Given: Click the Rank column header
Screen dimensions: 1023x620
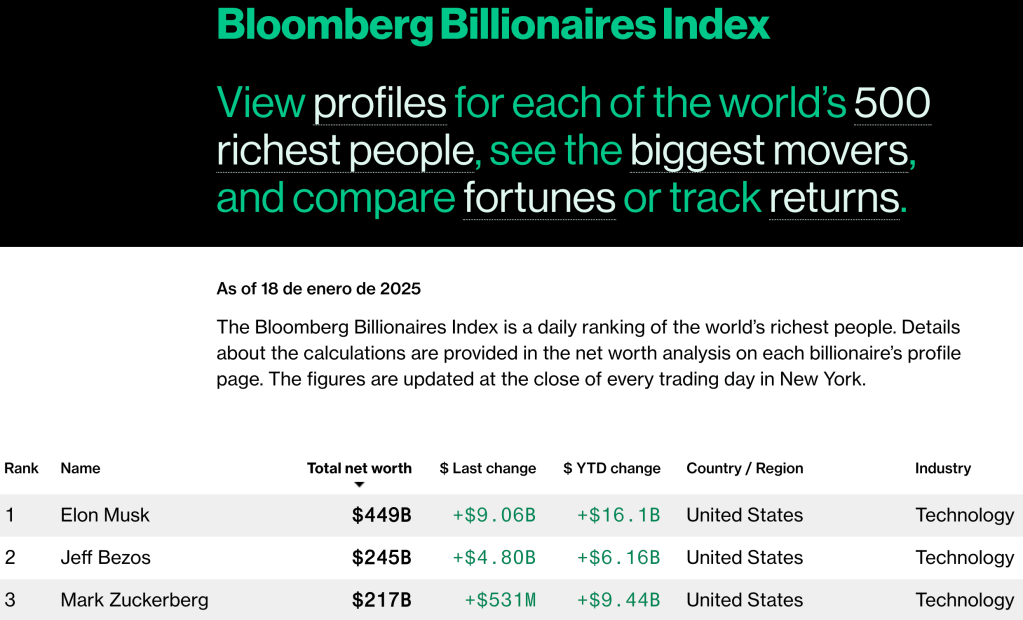Looking at the screenshot, I should (x=22, y=468).
